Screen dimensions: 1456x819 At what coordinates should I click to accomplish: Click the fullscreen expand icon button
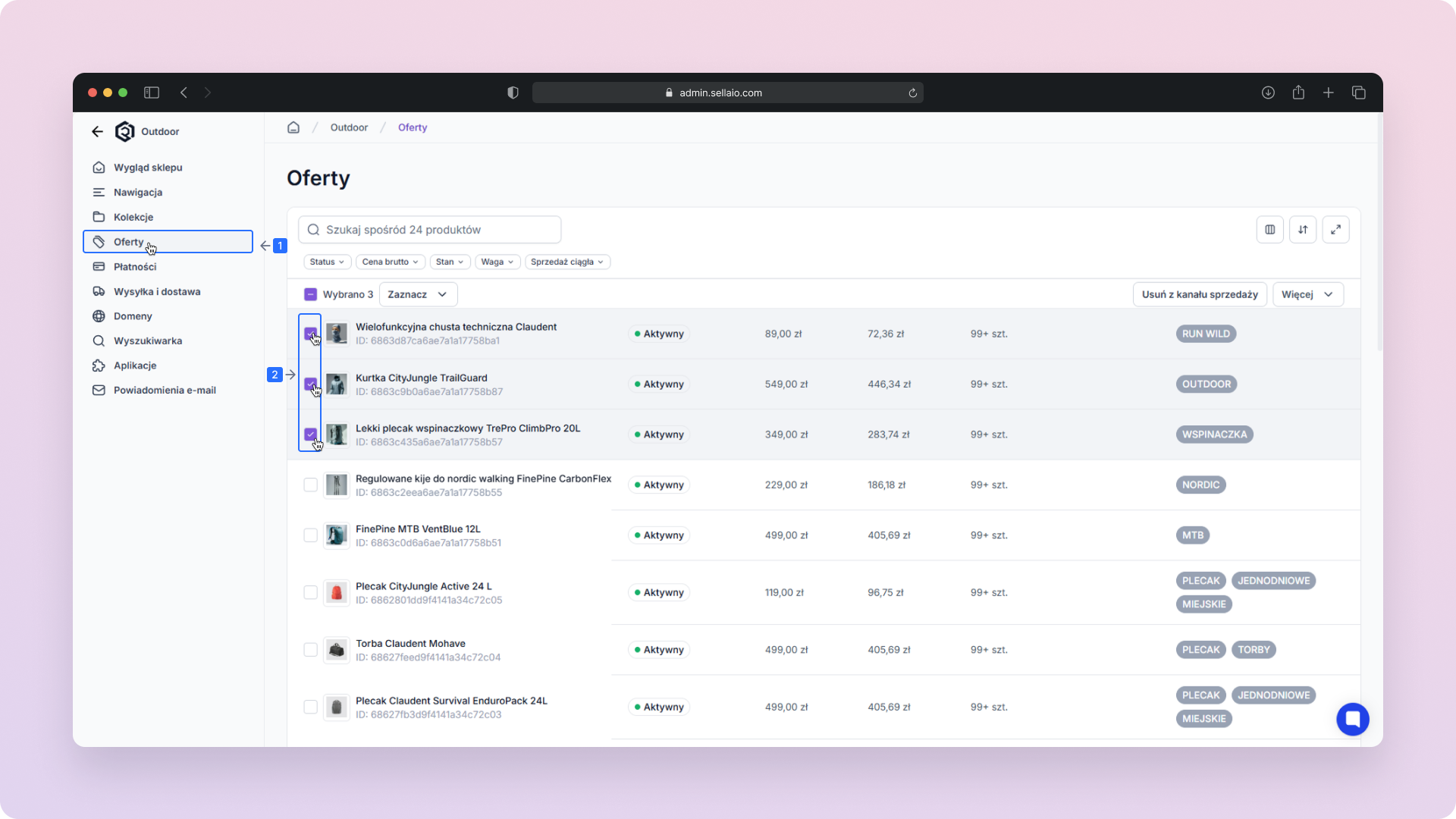(x=1335, y=230)
